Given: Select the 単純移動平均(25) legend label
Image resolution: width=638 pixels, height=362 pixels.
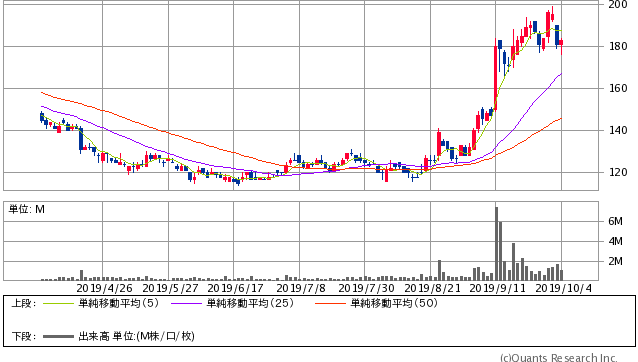Looking at the screenshot, I should pos(250,303).
